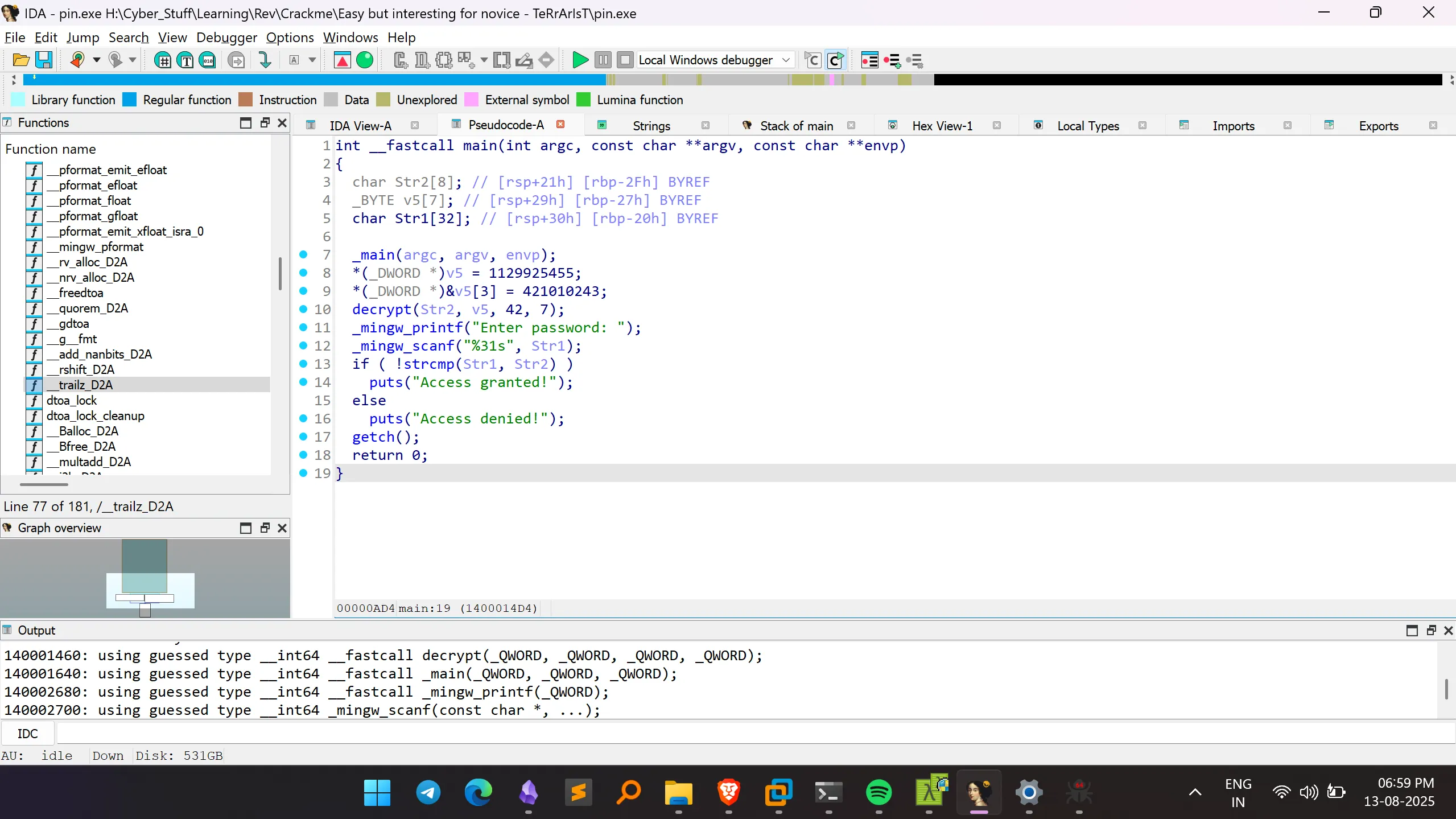Image resolution: width=1456 pixels, height=819 pixels.
Task: Switch to the Strings tab
Action: (651, 126)
